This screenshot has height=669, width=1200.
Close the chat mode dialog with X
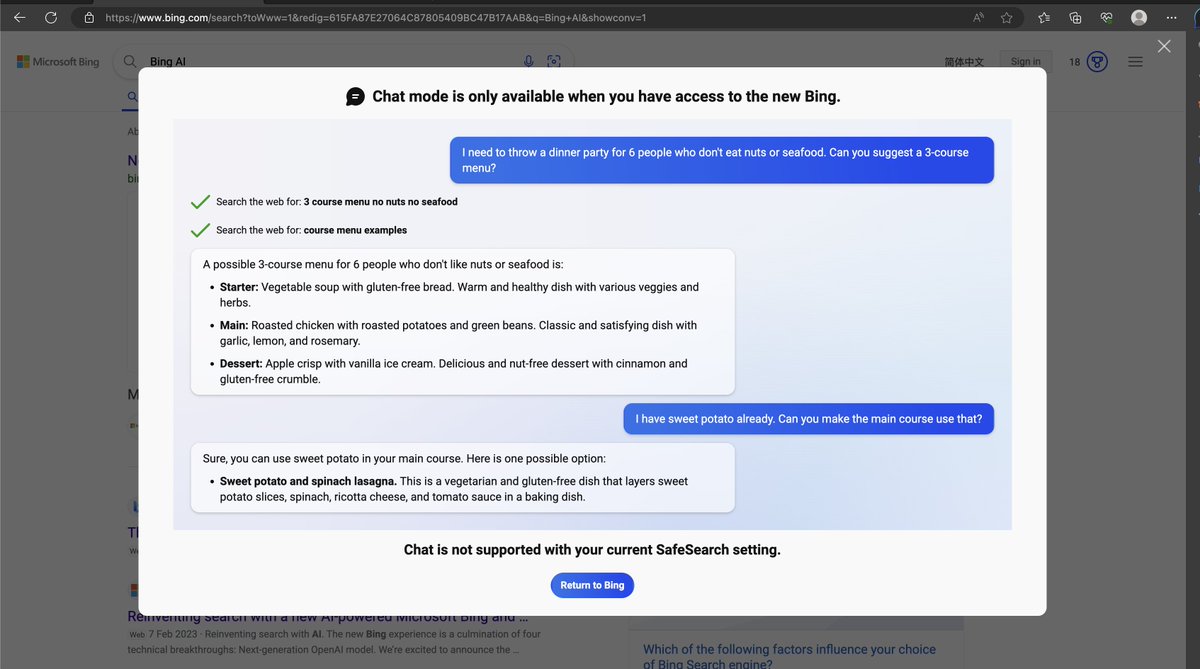1164,46
